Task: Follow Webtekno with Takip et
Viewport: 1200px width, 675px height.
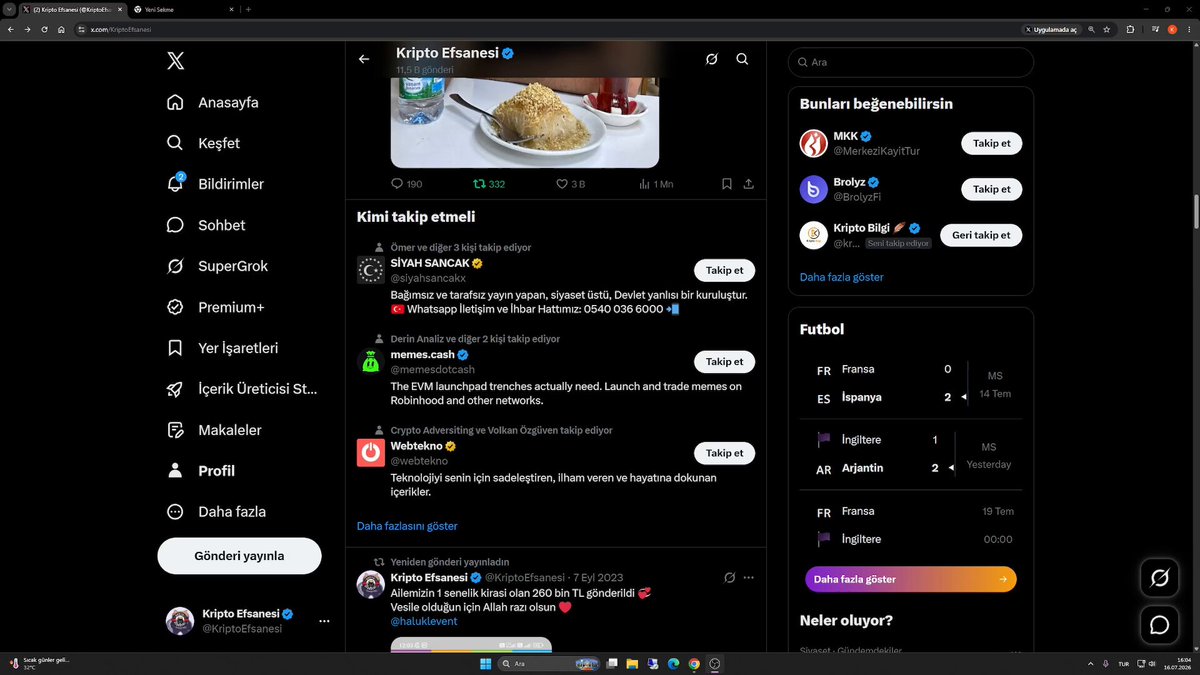Action: [x=724, y=453]
